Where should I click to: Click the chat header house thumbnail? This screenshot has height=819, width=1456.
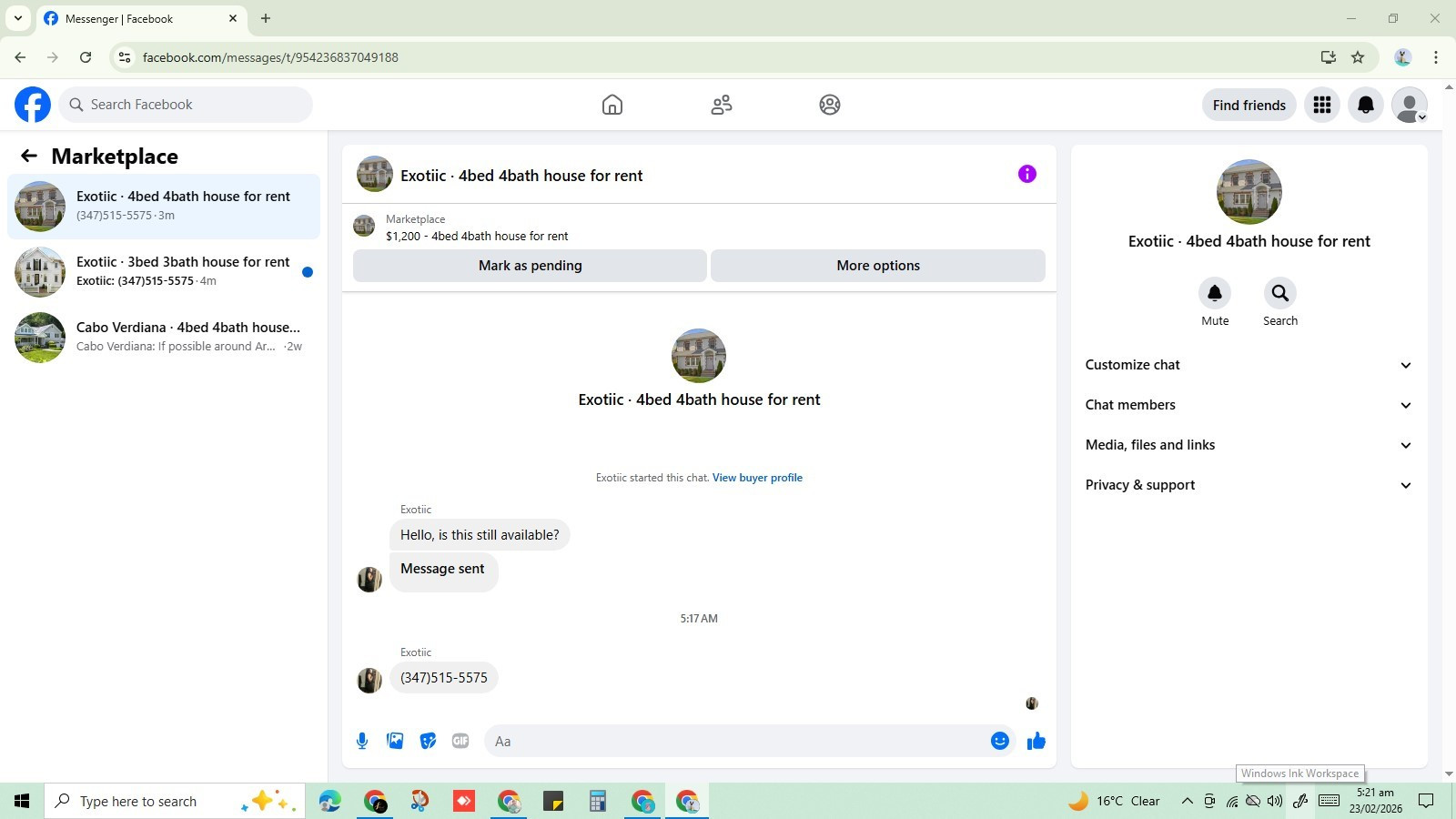[x=375, y=174]
